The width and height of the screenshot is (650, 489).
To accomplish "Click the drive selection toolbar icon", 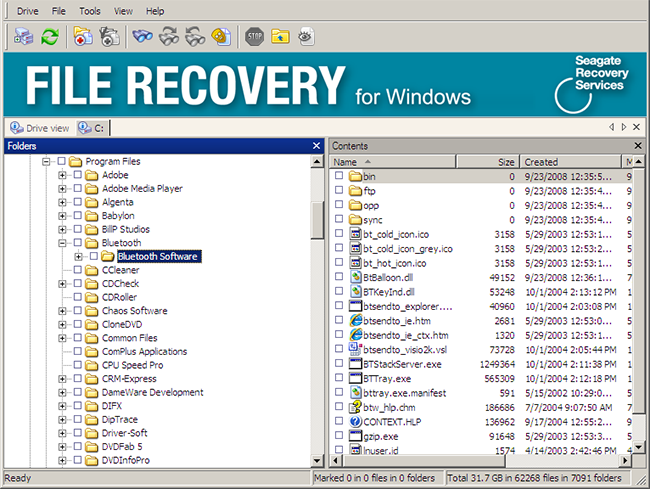I will [x=23, y=37].
